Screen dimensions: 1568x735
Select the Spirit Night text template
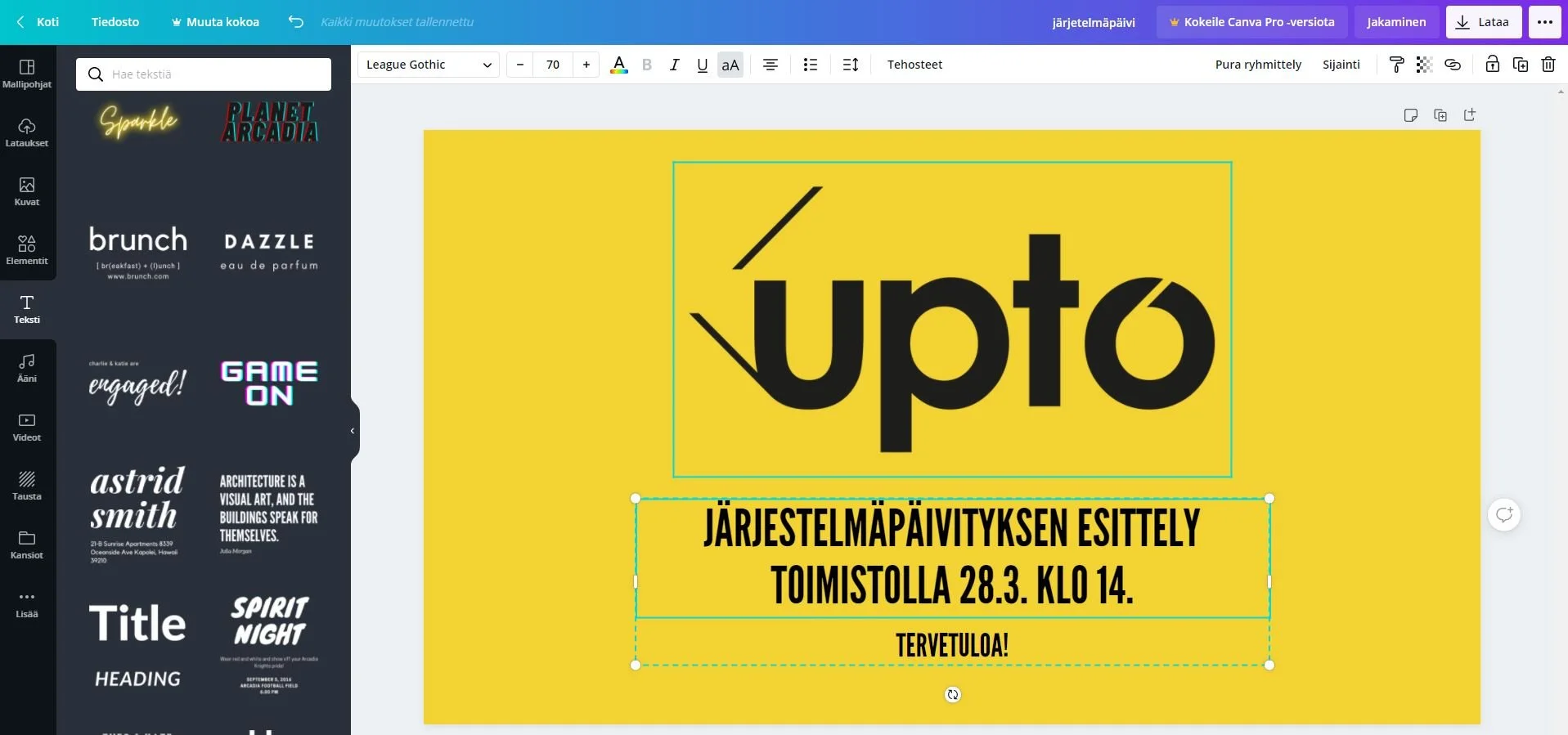coord(269,644)
